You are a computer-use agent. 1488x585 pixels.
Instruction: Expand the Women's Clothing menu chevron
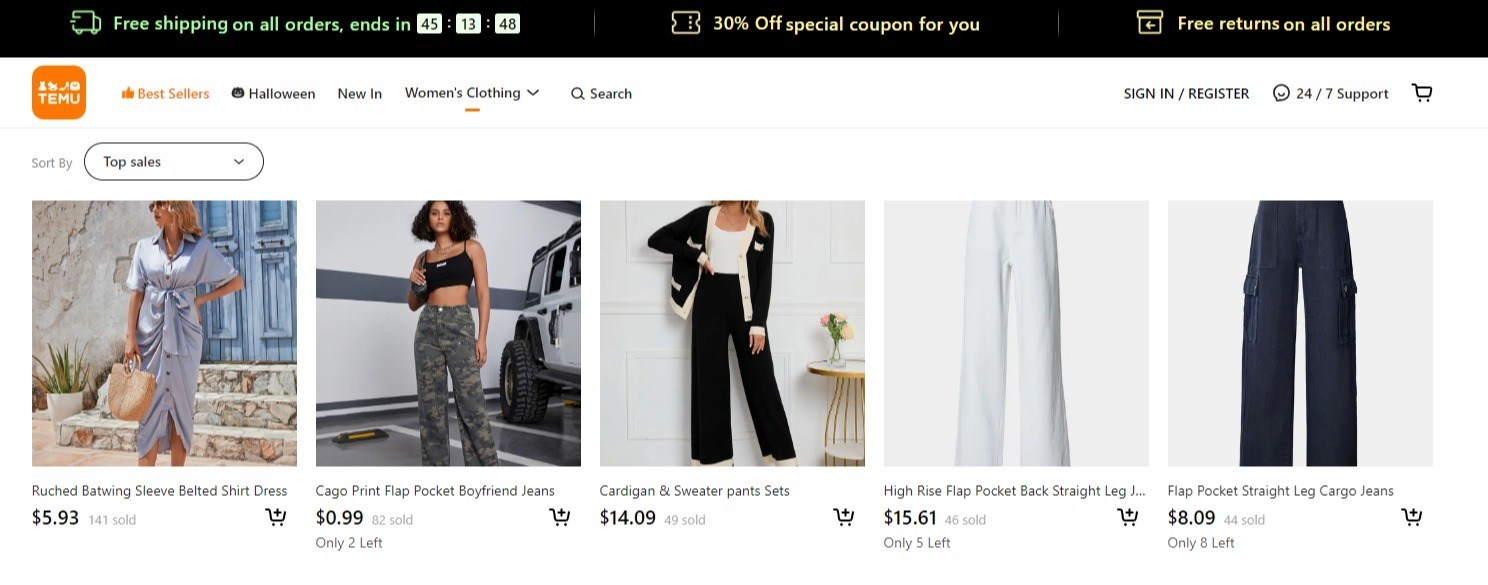533,93
